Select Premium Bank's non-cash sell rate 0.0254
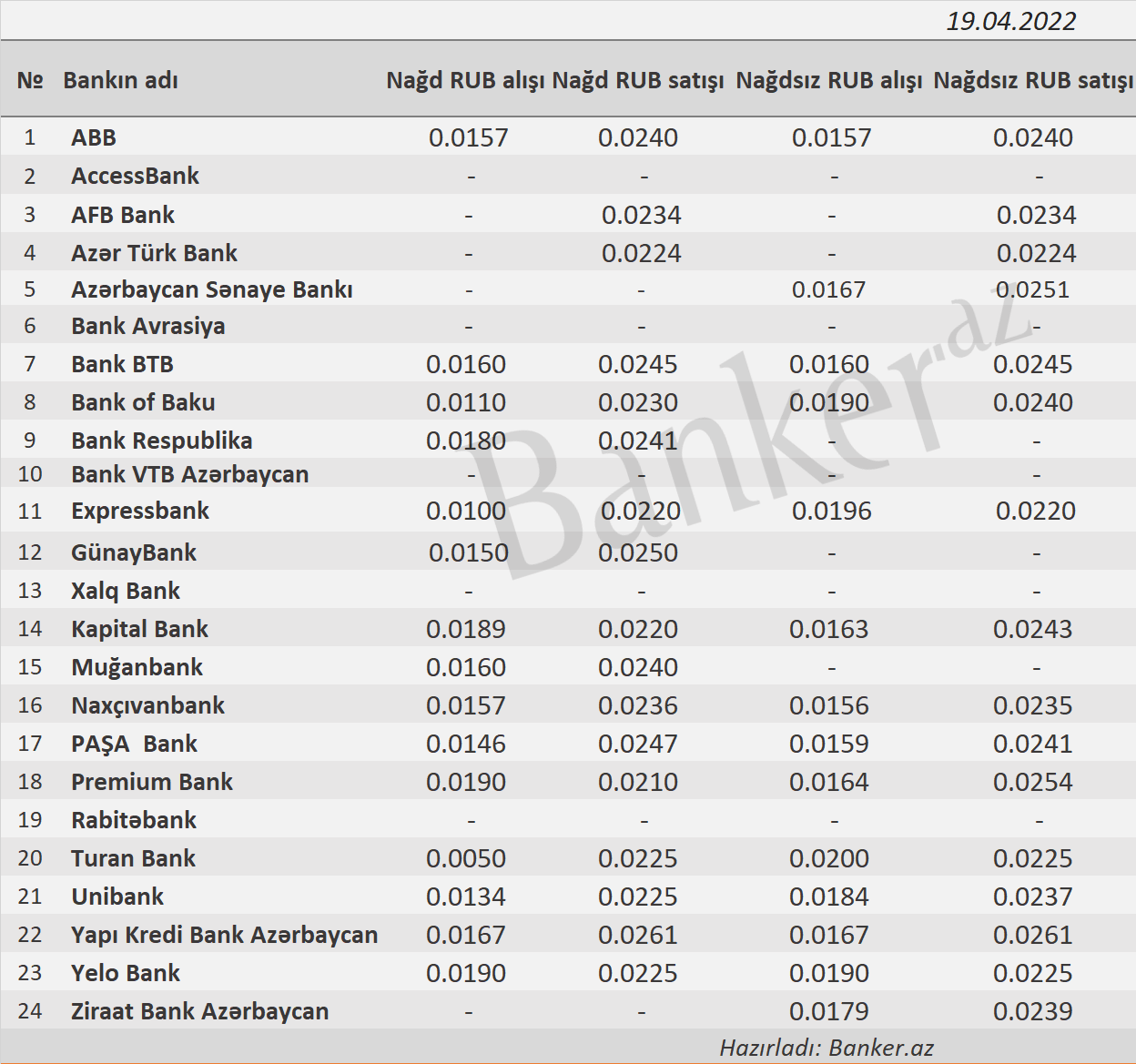The height and width of the screenshot is (1064, 1136). [x=1032, y=782]
